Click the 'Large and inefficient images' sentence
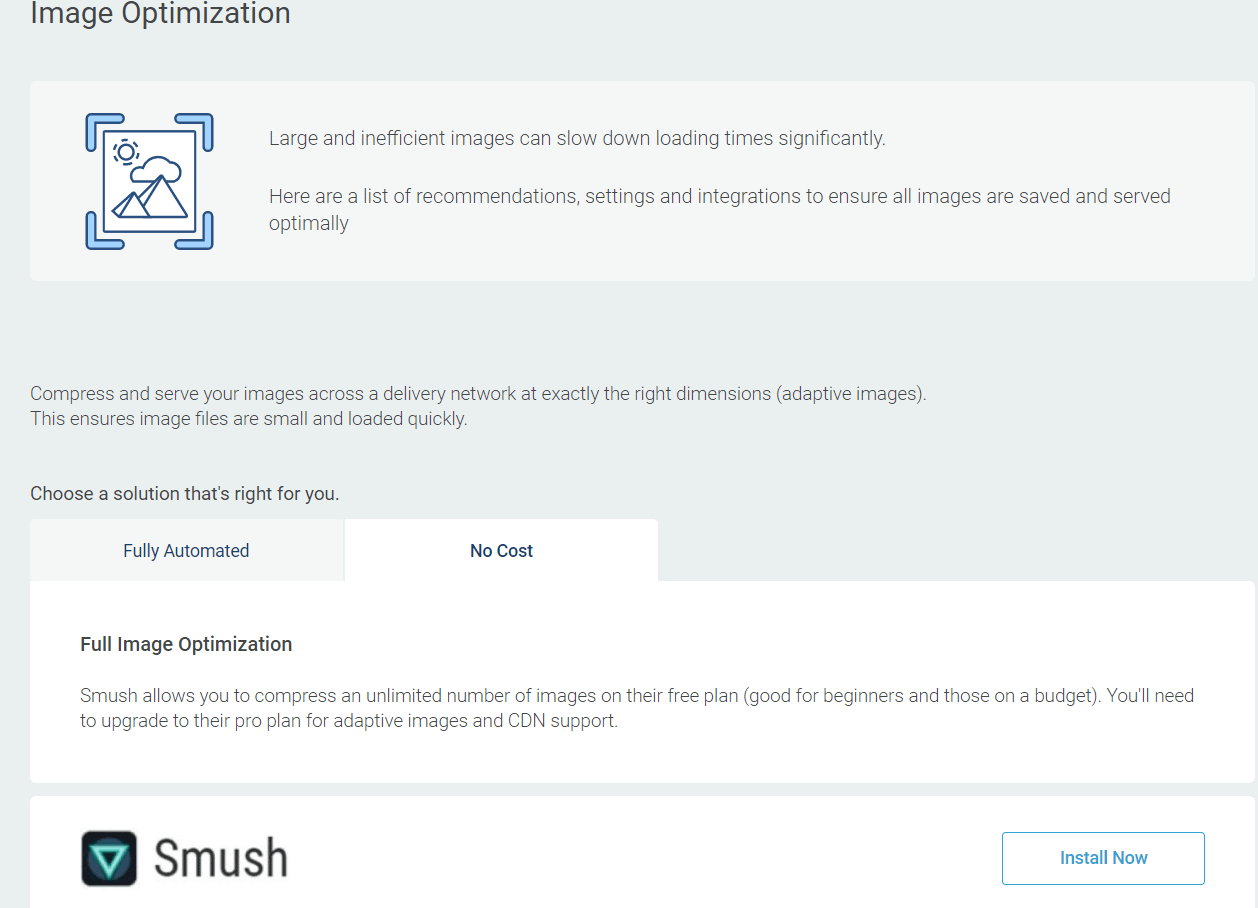 [577, 139]
